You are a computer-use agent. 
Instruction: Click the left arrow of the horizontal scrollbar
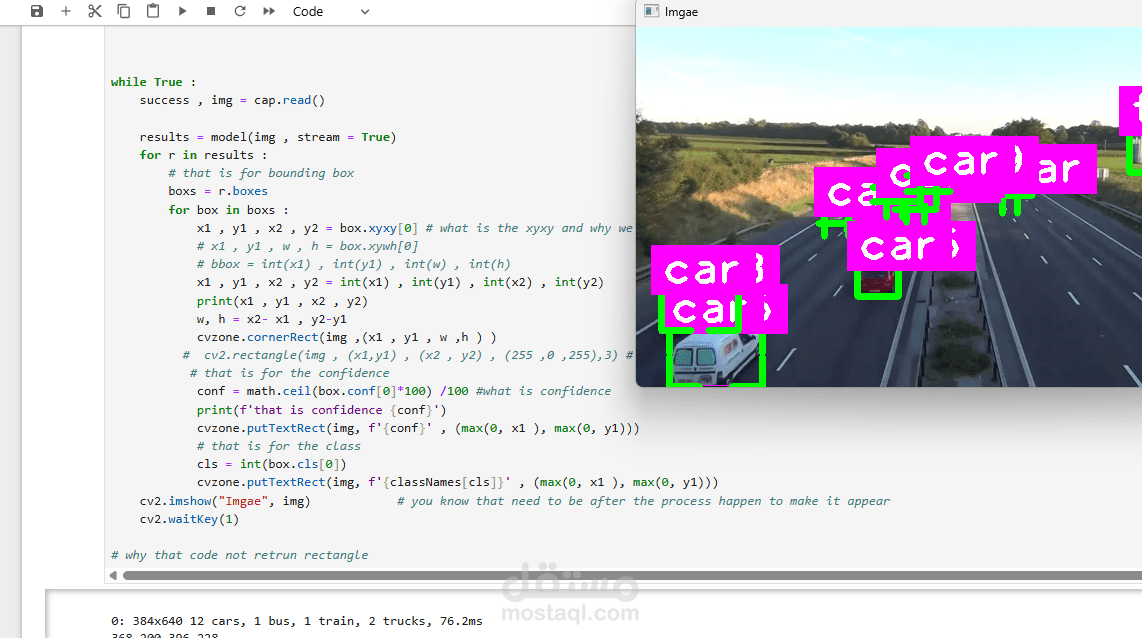pyautogui.click(x=113, y=575)
